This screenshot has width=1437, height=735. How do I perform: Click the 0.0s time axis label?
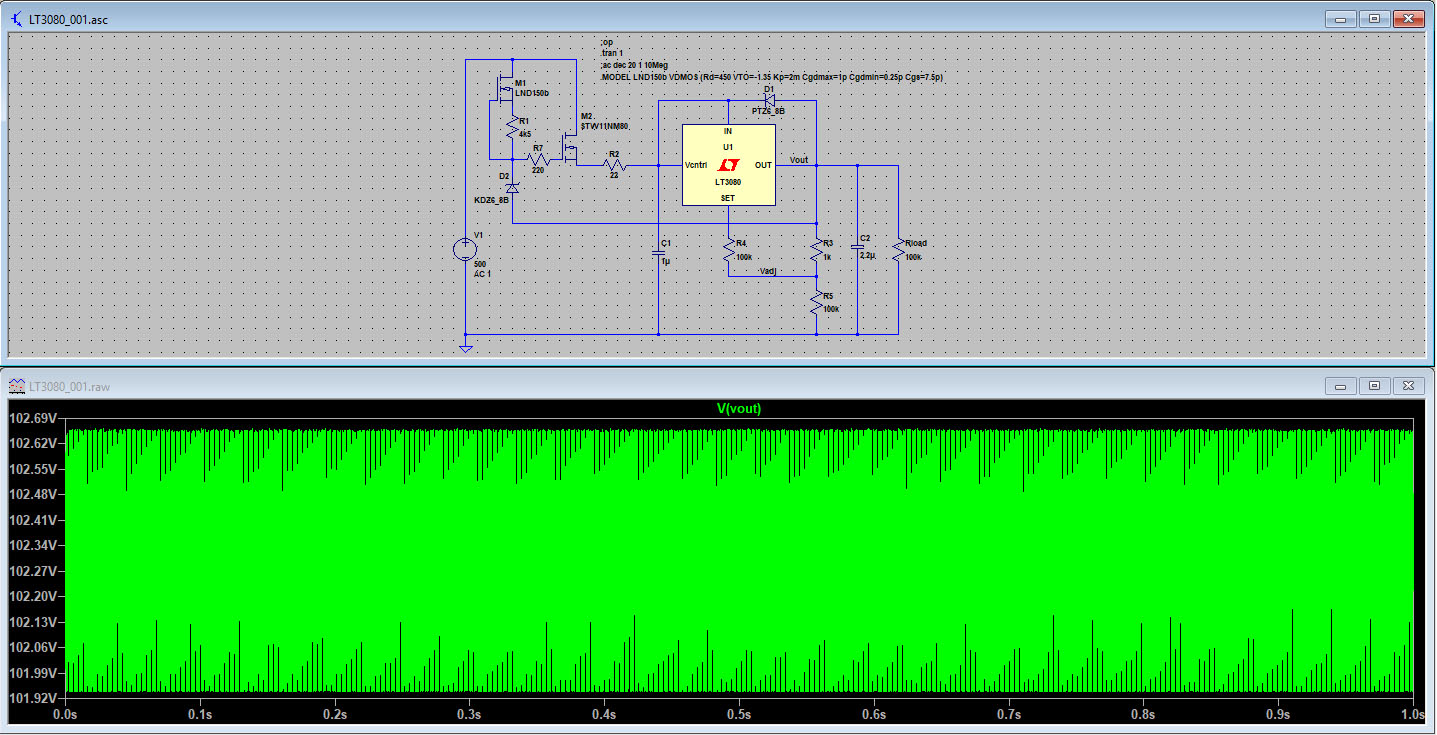[65, 715]
